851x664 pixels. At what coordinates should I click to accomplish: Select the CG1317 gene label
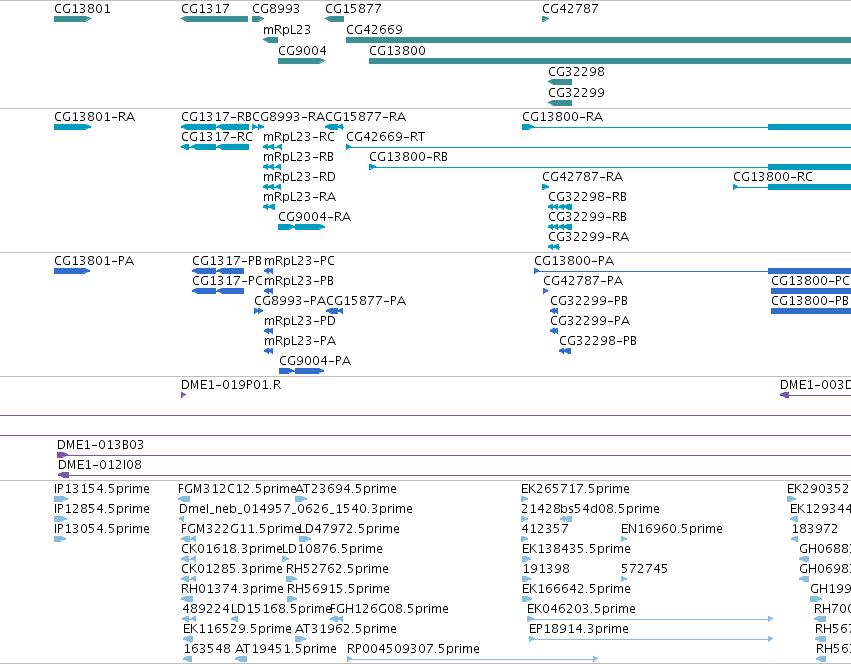point(205,9)
